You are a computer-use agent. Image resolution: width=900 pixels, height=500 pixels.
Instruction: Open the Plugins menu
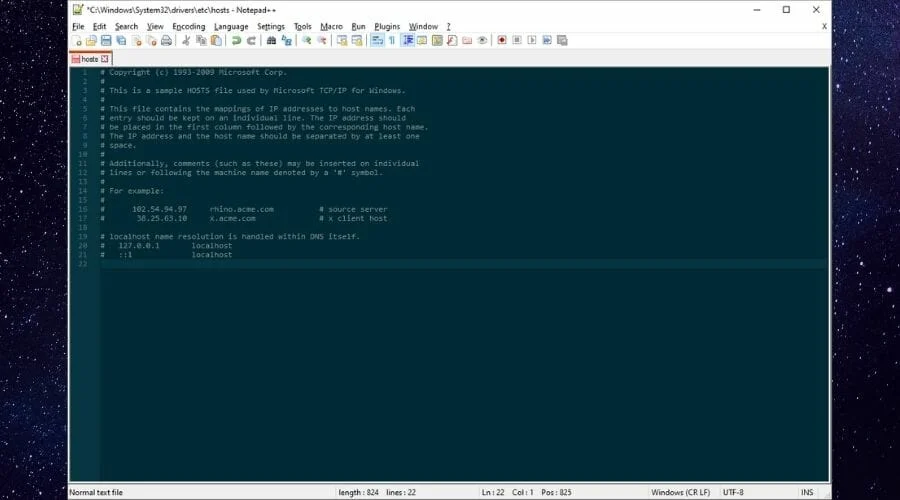pyautogui.click(x=386, y=26)
